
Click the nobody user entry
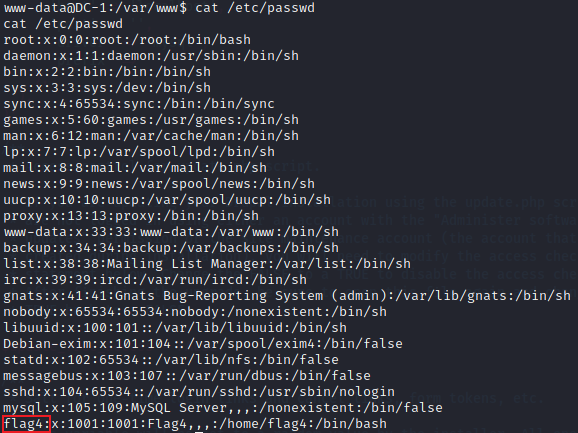195,312
